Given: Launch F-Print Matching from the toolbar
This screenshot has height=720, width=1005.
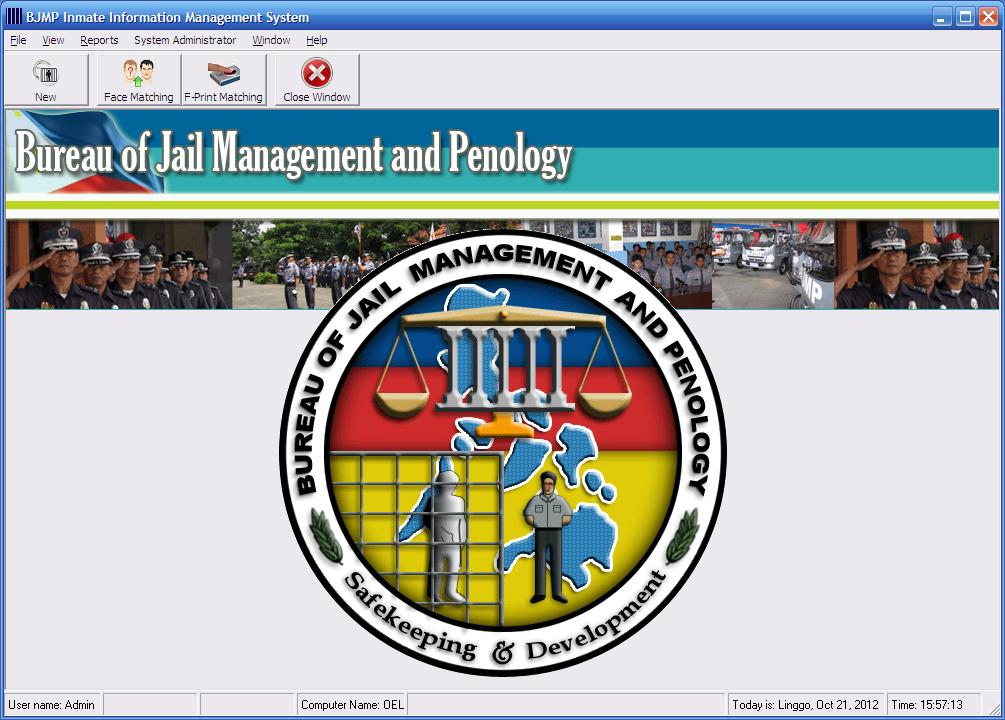Looking at the screenshot, I should [224, 80].
